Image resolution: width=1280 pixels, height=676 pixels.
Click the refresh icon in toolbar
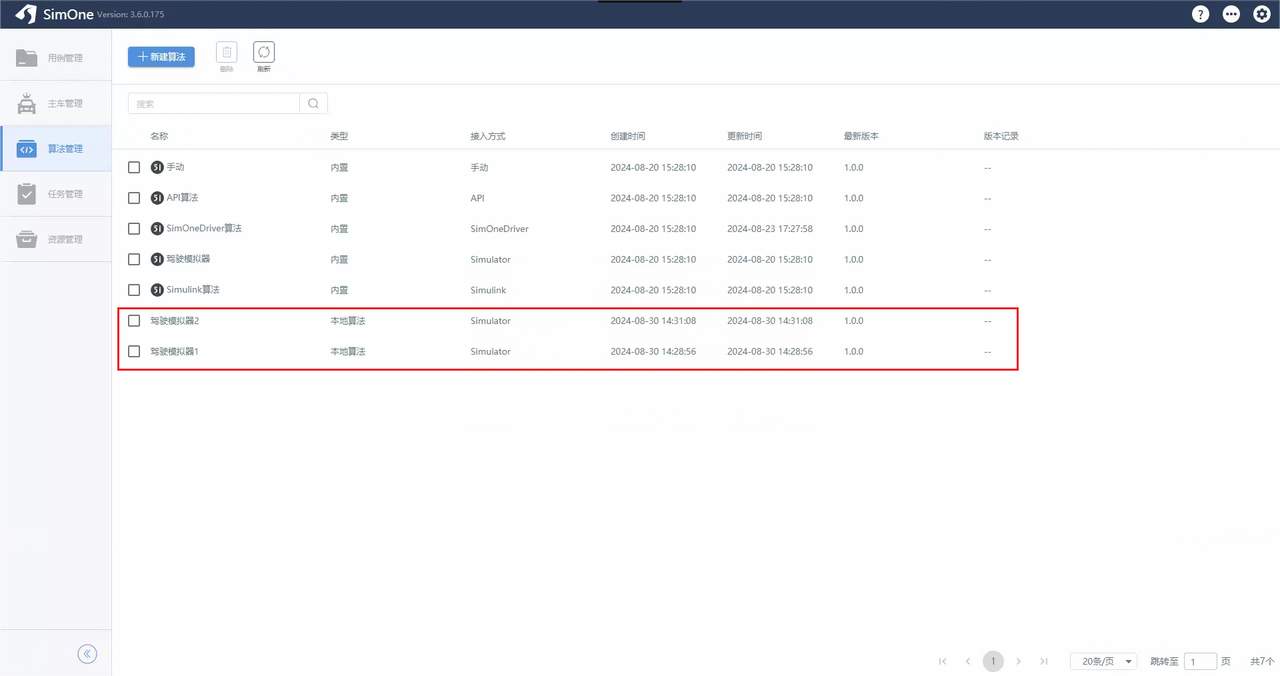click(263, 52)
